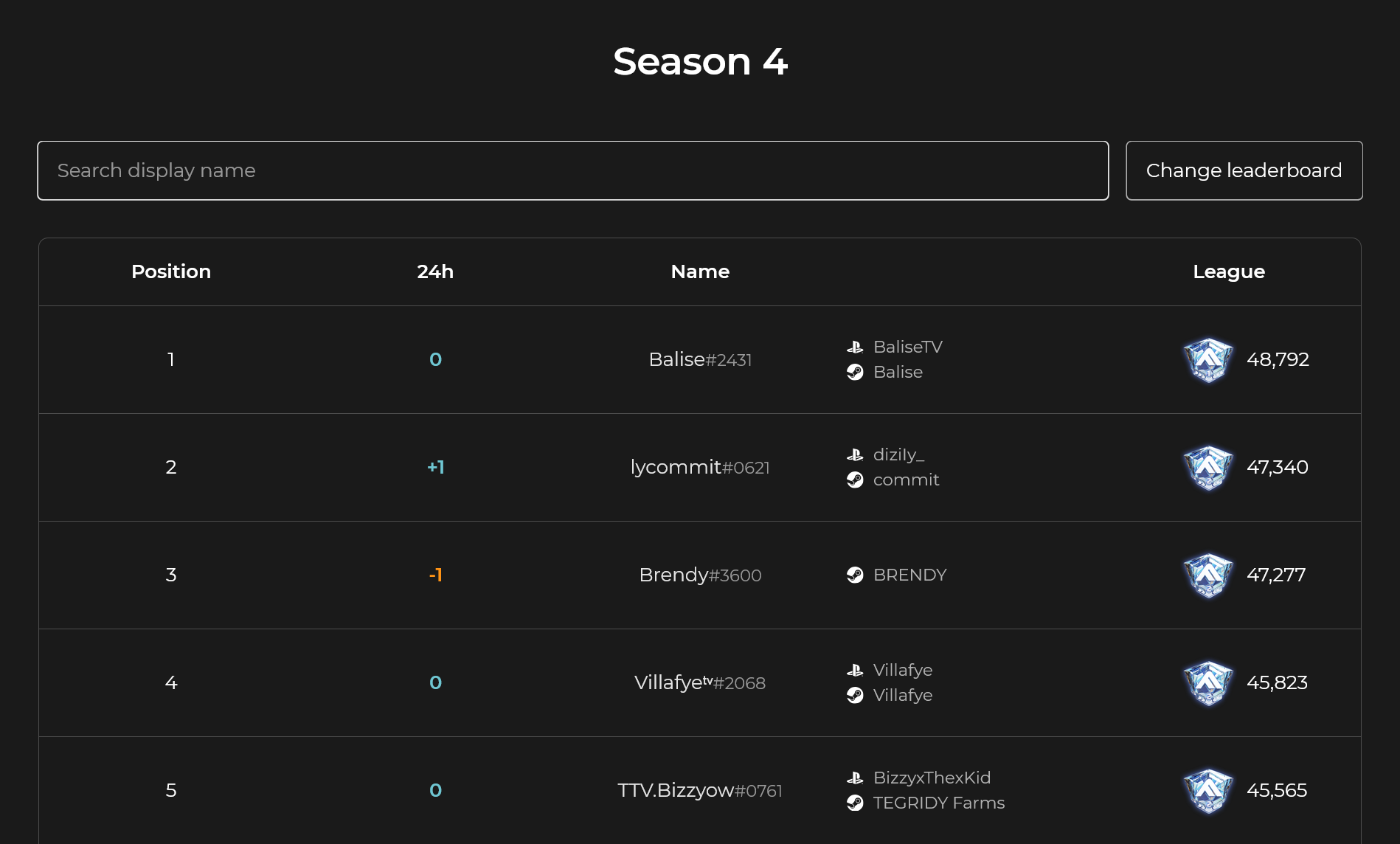1400x844 pixels.
Task: Click the league emblem next to 45,823
Action: tap(1208, 683)
